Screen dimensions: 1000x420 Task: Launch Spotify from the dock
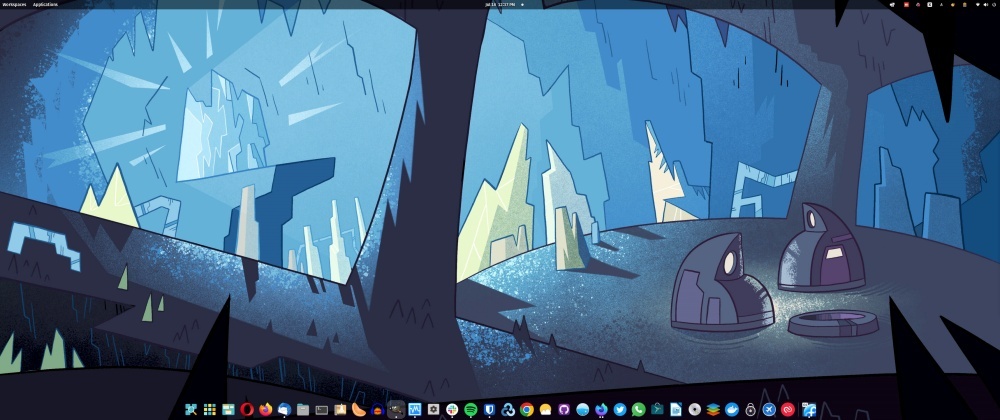[x=471, y=409]
